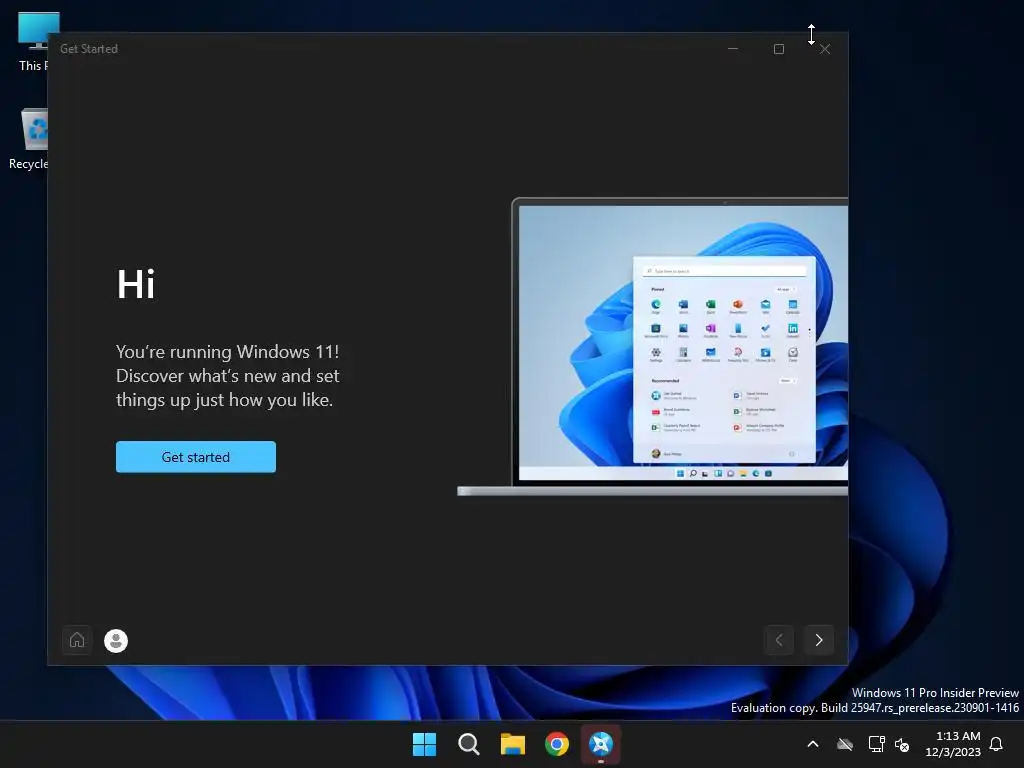Show hidden system tray icons

click(813, 744)
